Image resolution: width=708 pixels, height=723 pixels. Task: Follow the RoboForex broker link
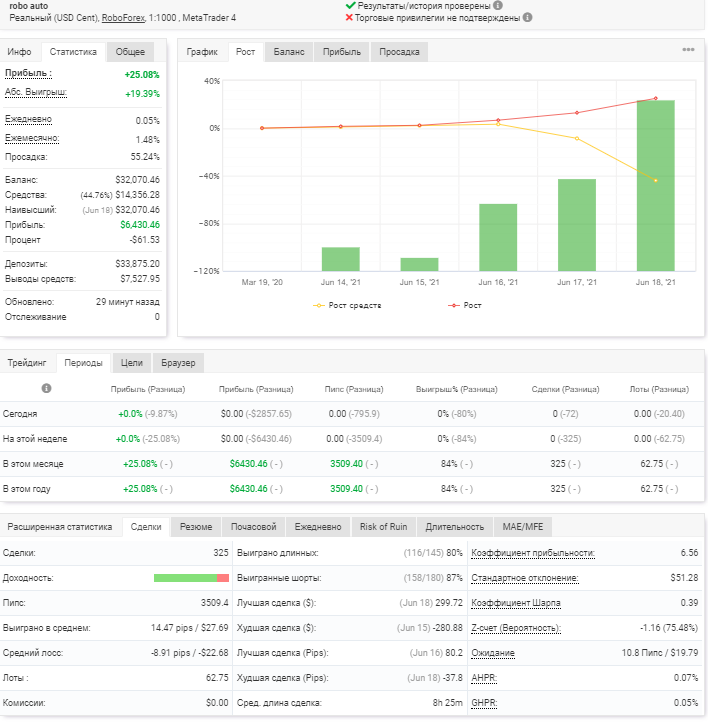coord(124,18)
